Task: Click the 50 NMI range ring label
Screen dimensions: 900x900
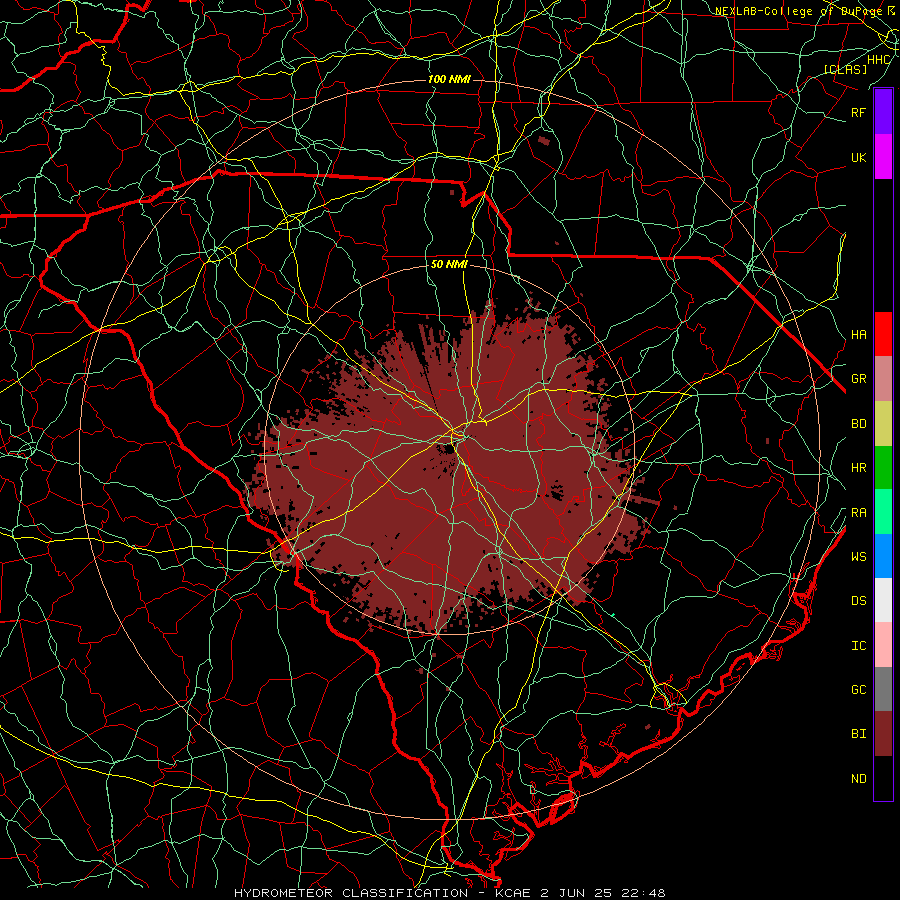Action: click(449, 264)
